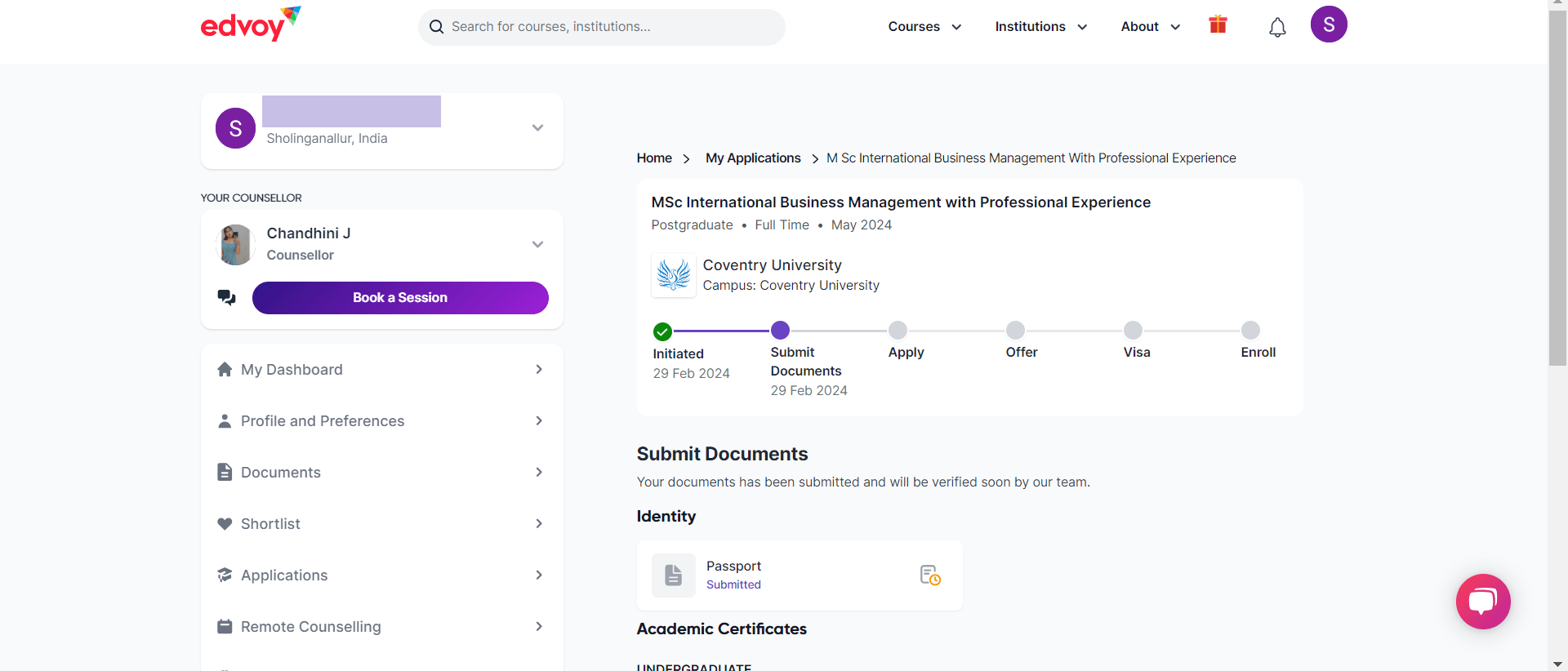Click the search magnifier icon
Image resolution: width=1568 pixels, height=671 pixels.
[437, 27]
